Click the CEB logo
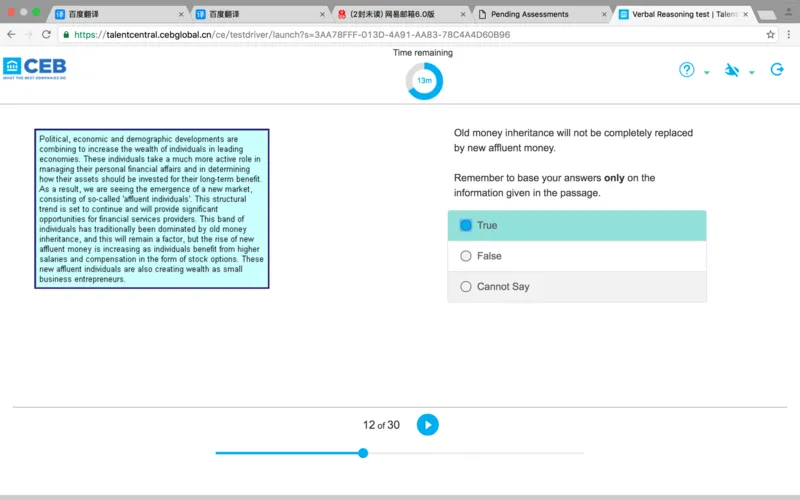The height and width of the screenshot is (500, 800). click(x=35, y=68)
